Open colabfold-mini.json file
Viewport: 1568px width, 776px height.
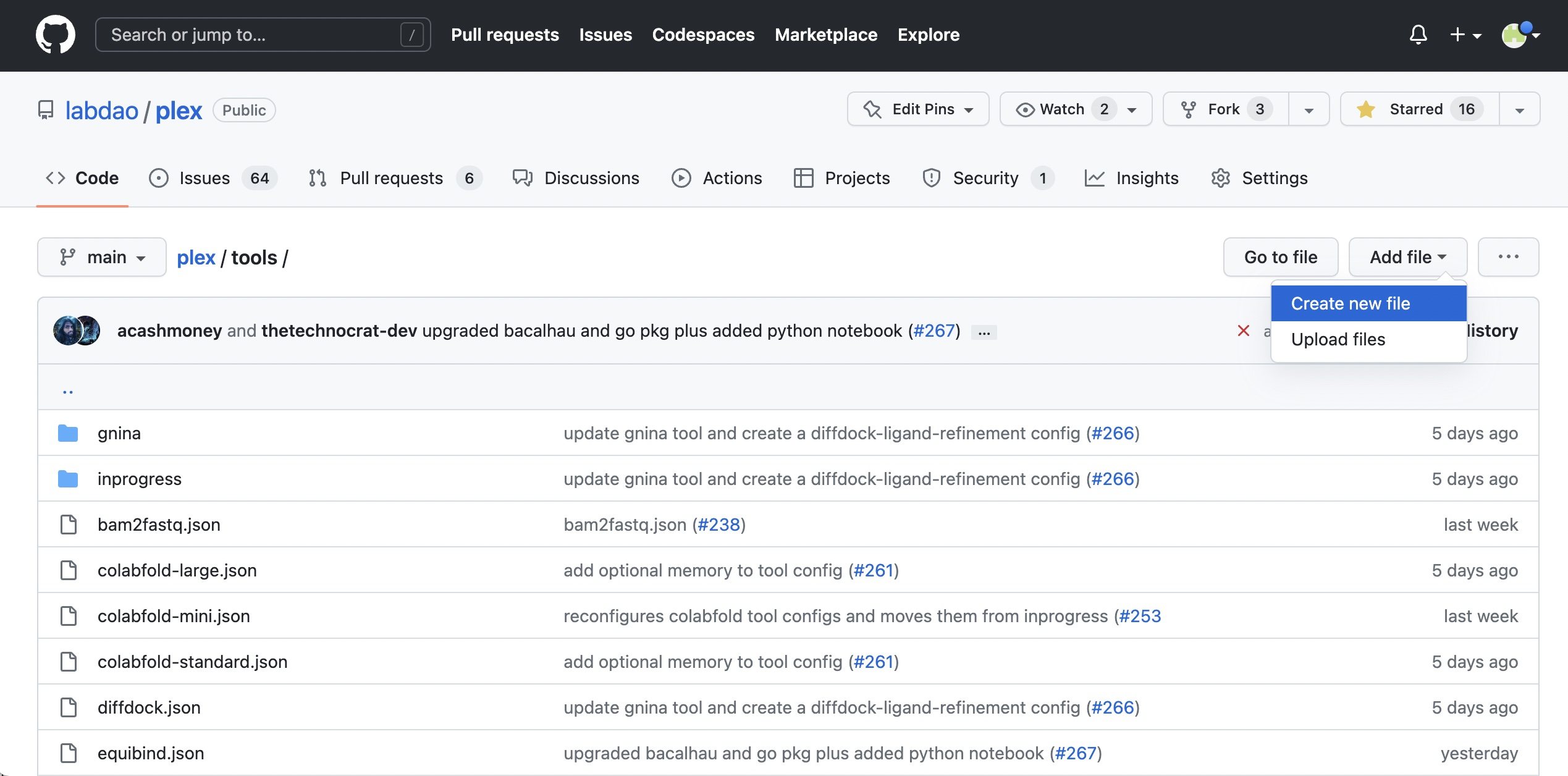(x=174, y=616)
